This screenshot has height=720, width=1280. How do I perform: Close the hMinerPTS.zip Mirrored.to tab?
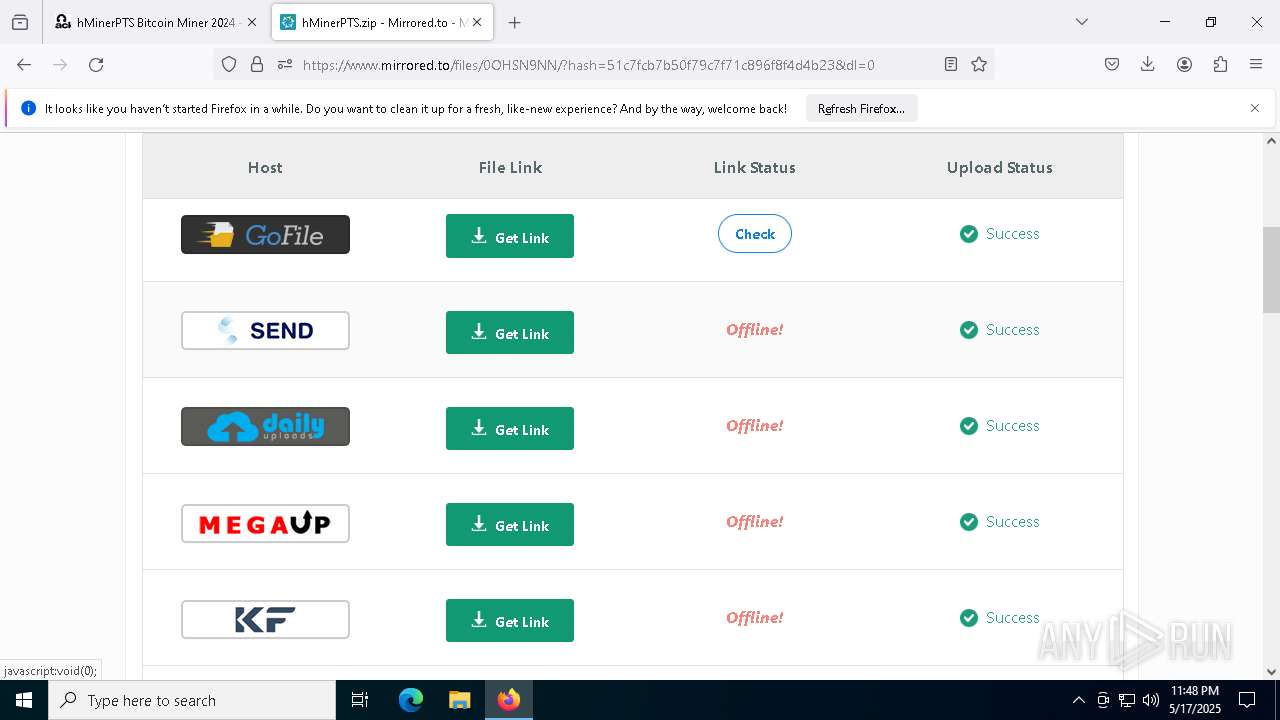click(477, 22)
